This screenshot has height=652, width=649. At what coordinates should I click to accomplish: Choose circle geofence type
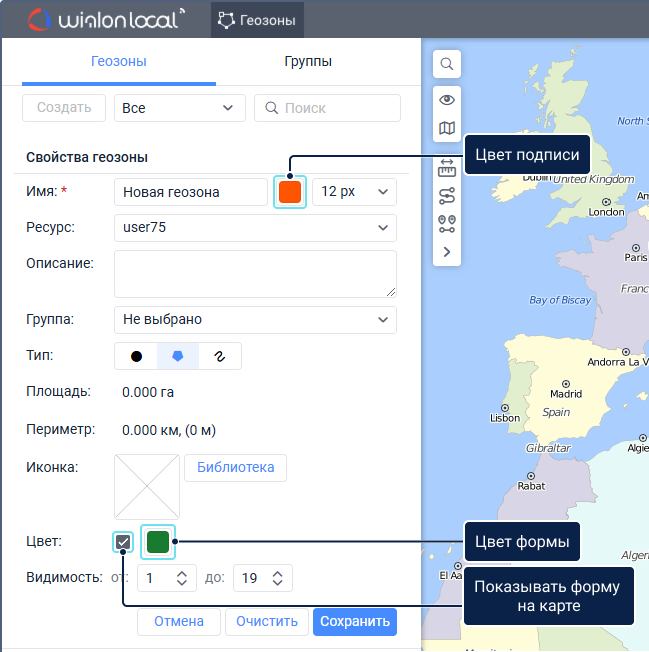click(136, 356)
